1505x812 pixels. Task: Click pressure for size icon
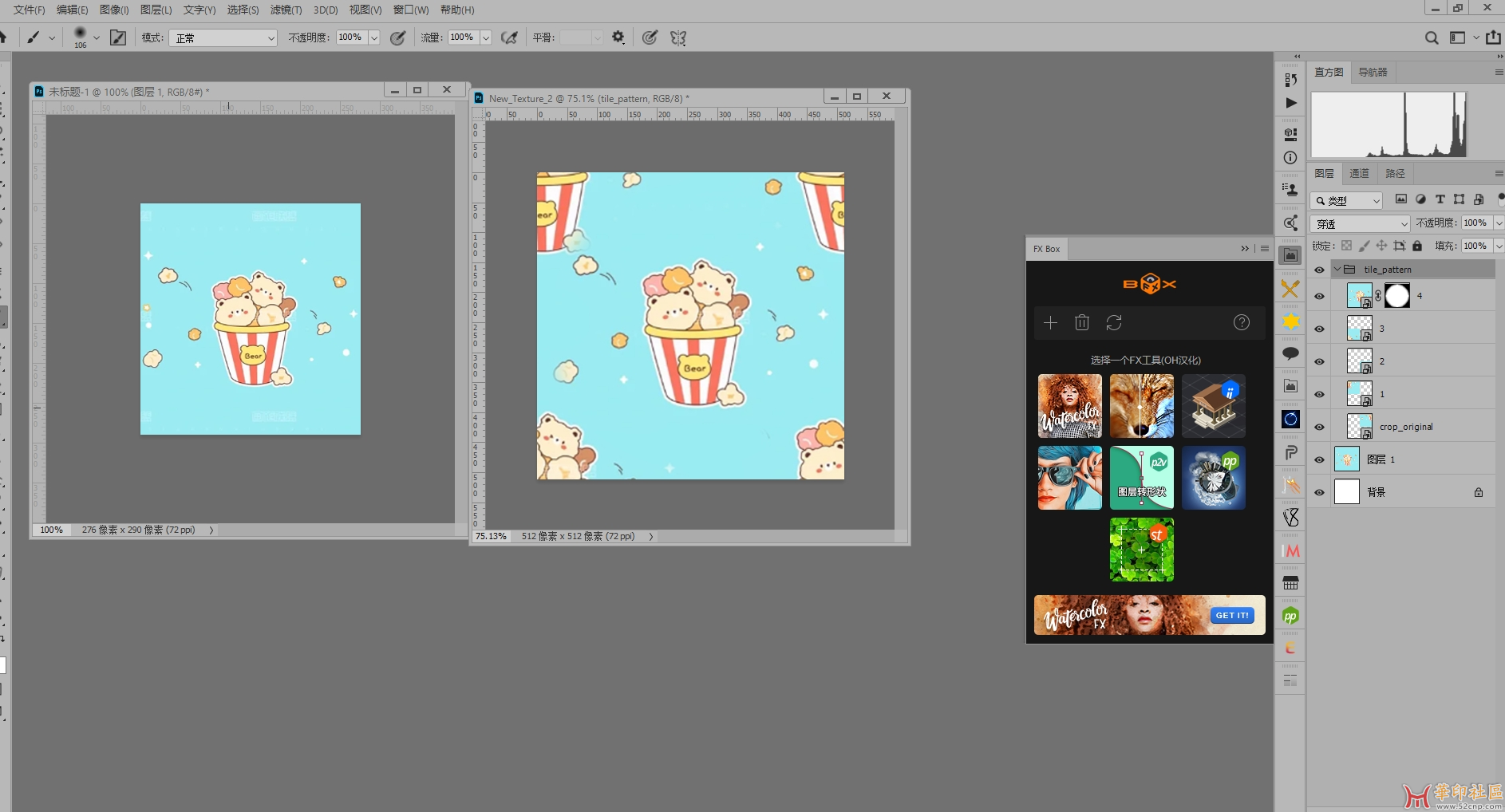[650, 37]
